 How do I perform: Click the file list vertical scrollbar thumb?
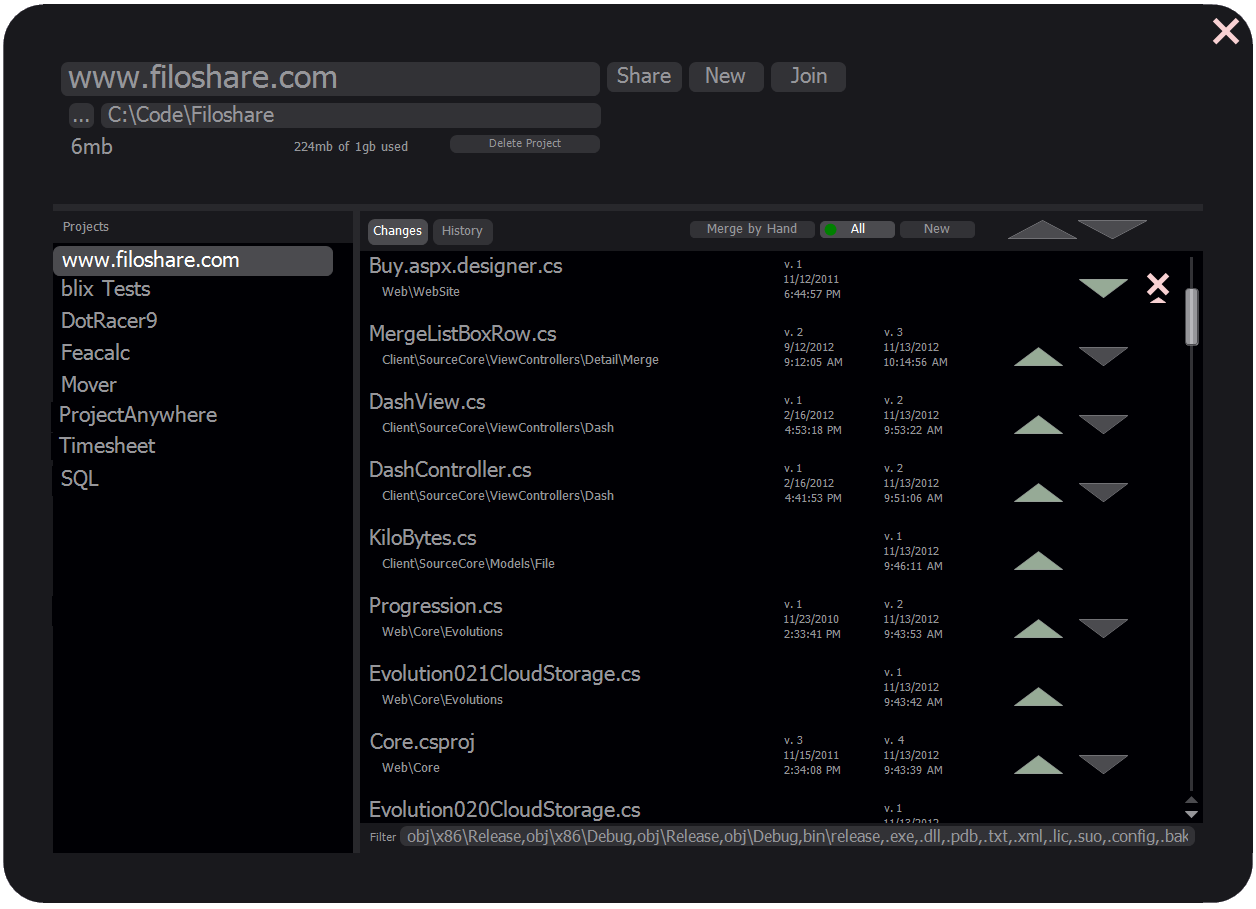(1191, 317)
